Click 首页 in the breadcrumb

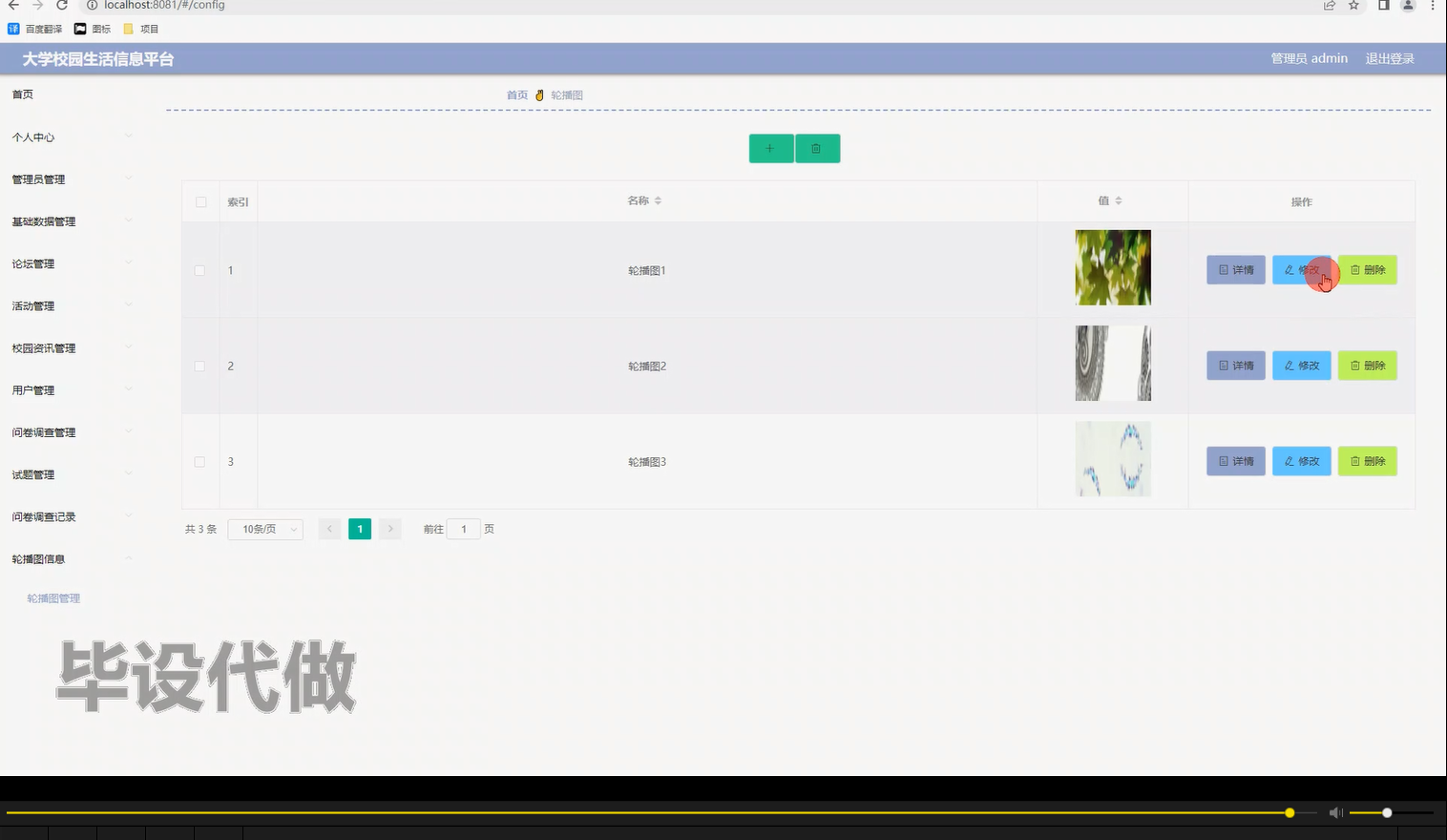pyautogui.click(x=517, y=95)
